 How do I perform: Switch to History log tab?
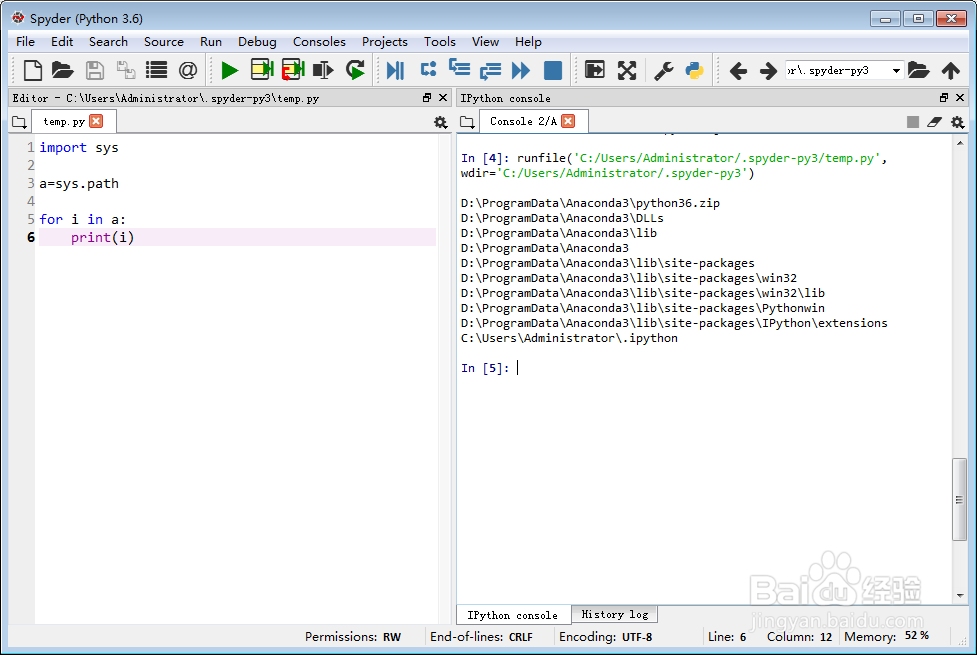tap(615, 614)
